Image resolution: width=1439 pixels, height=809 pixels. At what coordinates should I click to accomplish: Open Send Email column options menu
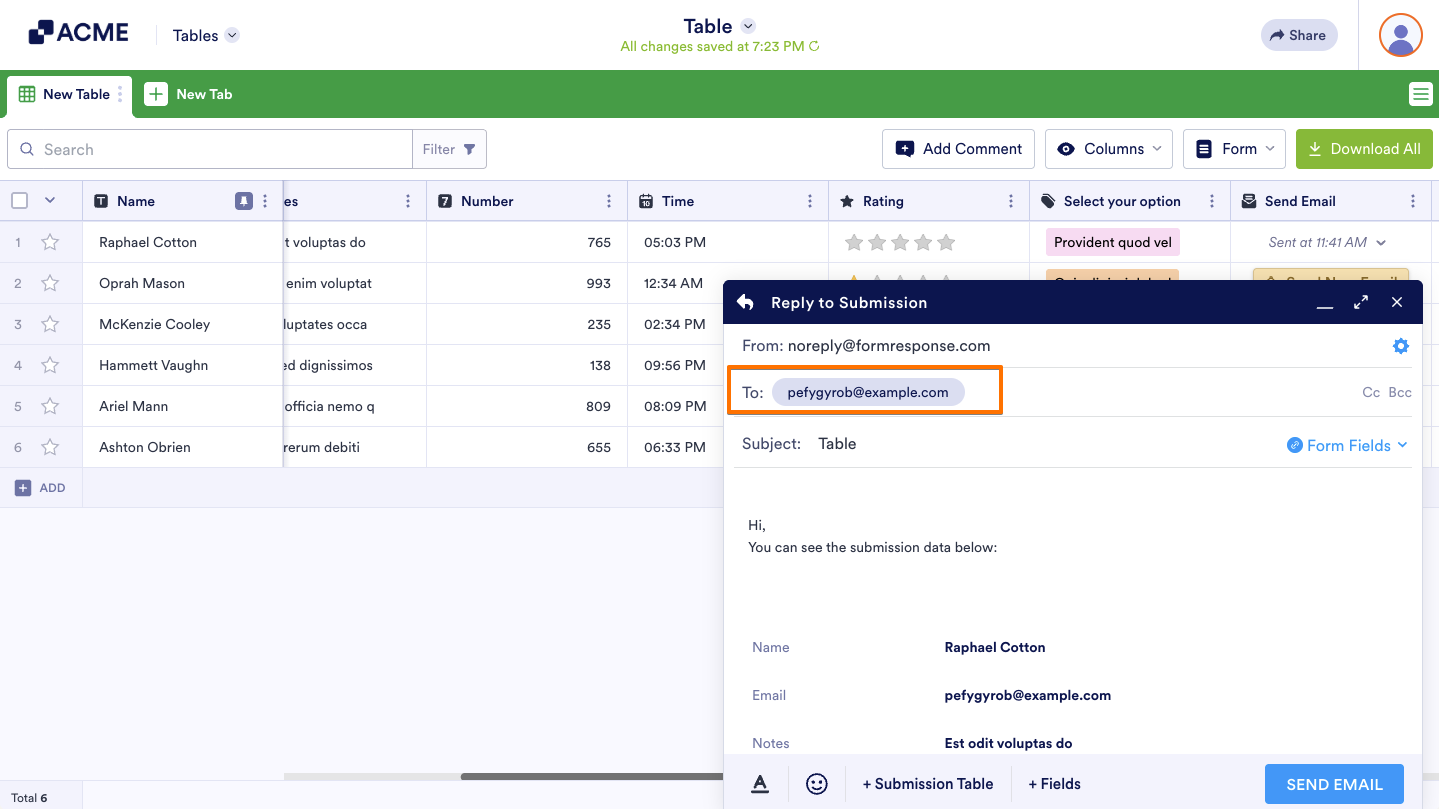coord(1413,201)
